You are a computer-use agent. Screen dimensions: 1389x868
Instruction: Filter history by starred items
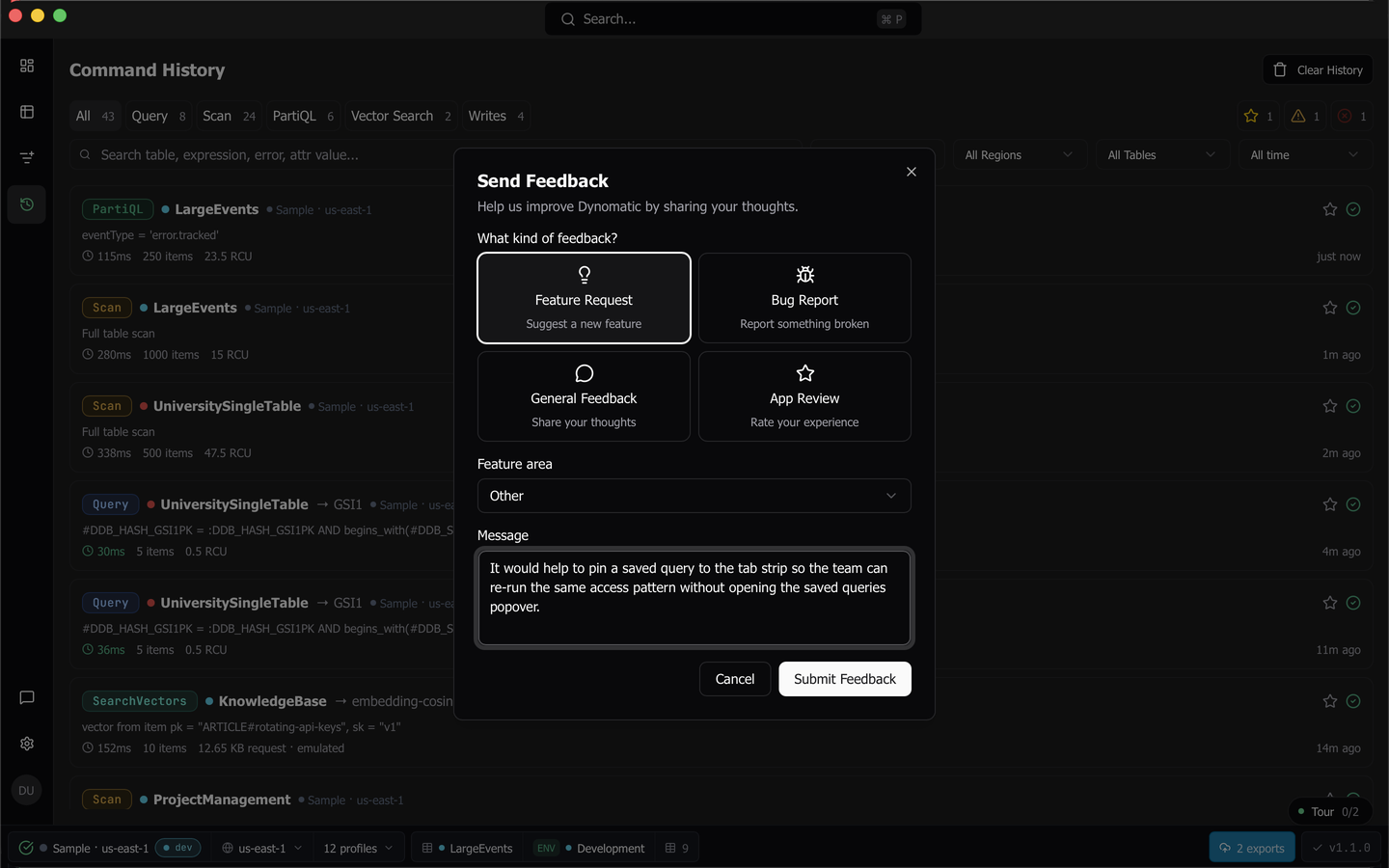(x=1259, y=116)
